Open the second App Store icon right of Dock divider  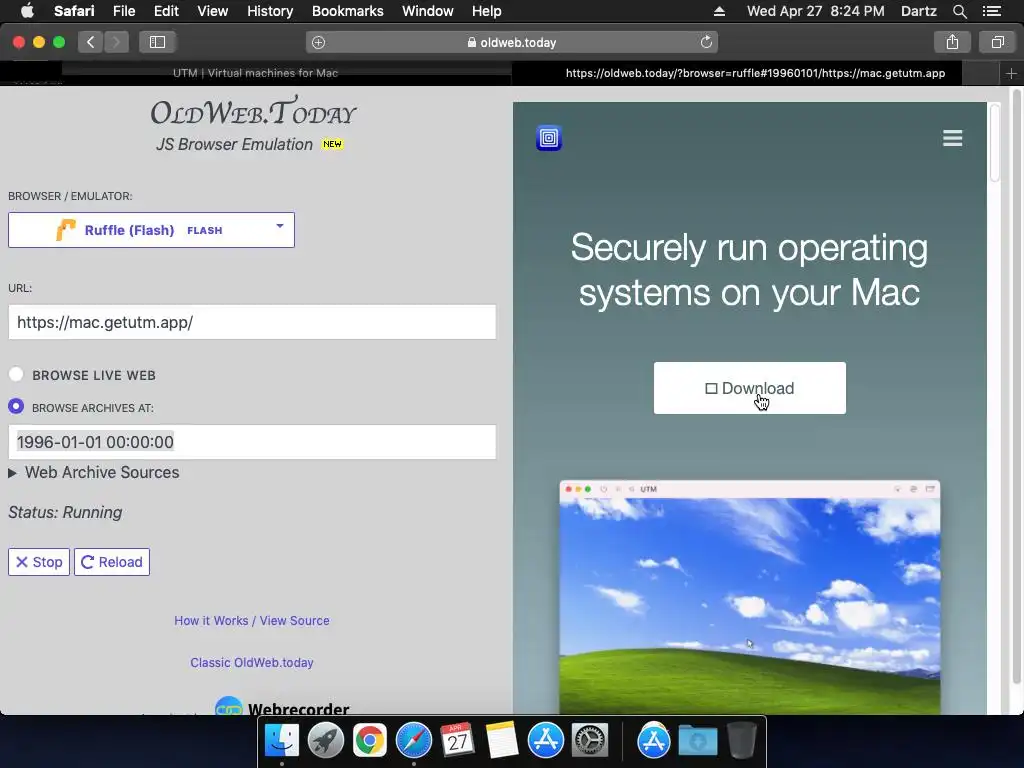pyautogui.click(x=654, y=741)
